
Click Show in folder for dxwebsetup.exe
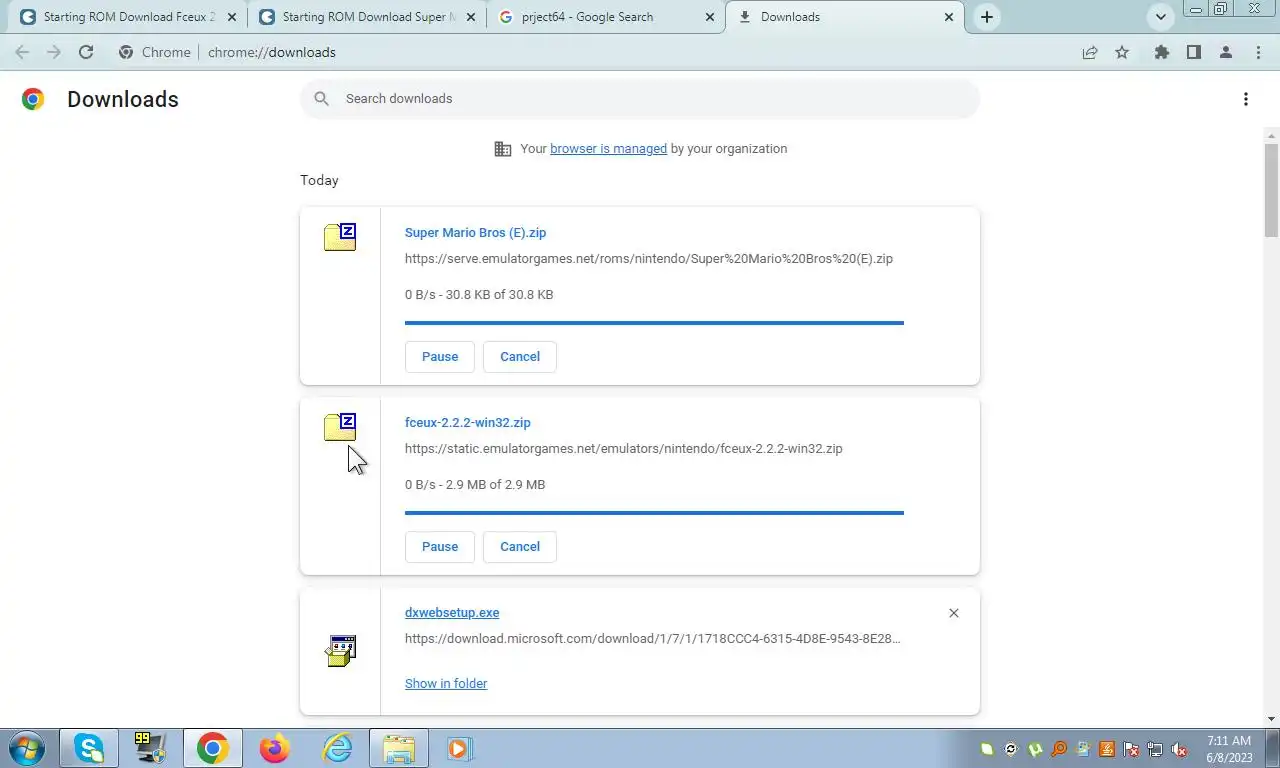tap(446, 684)
